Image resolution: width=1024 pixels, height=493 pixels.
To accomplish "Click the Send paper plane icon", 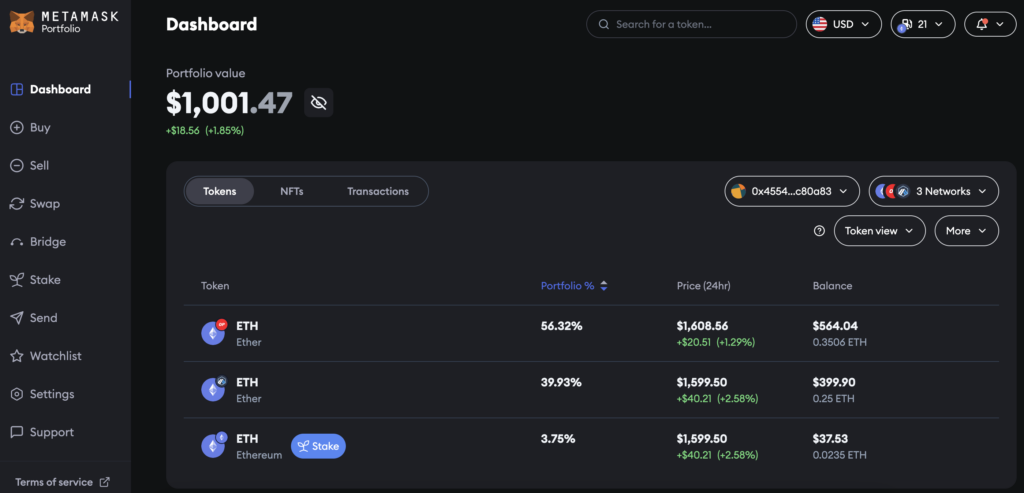I will tap(17, 318).
